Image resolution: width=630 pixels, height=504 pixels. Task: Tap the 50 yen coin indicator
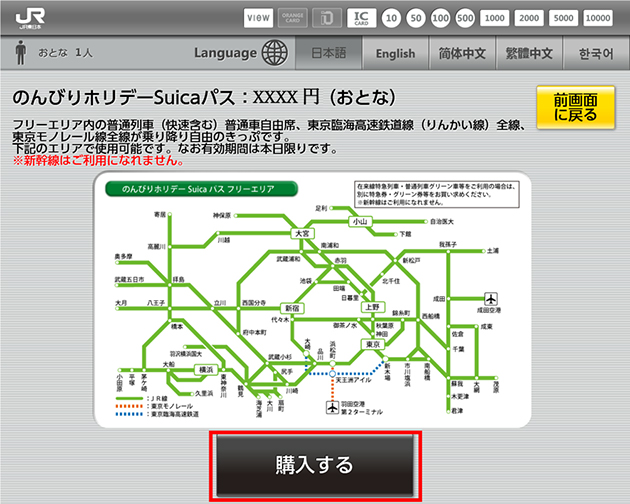click(416, 18)
